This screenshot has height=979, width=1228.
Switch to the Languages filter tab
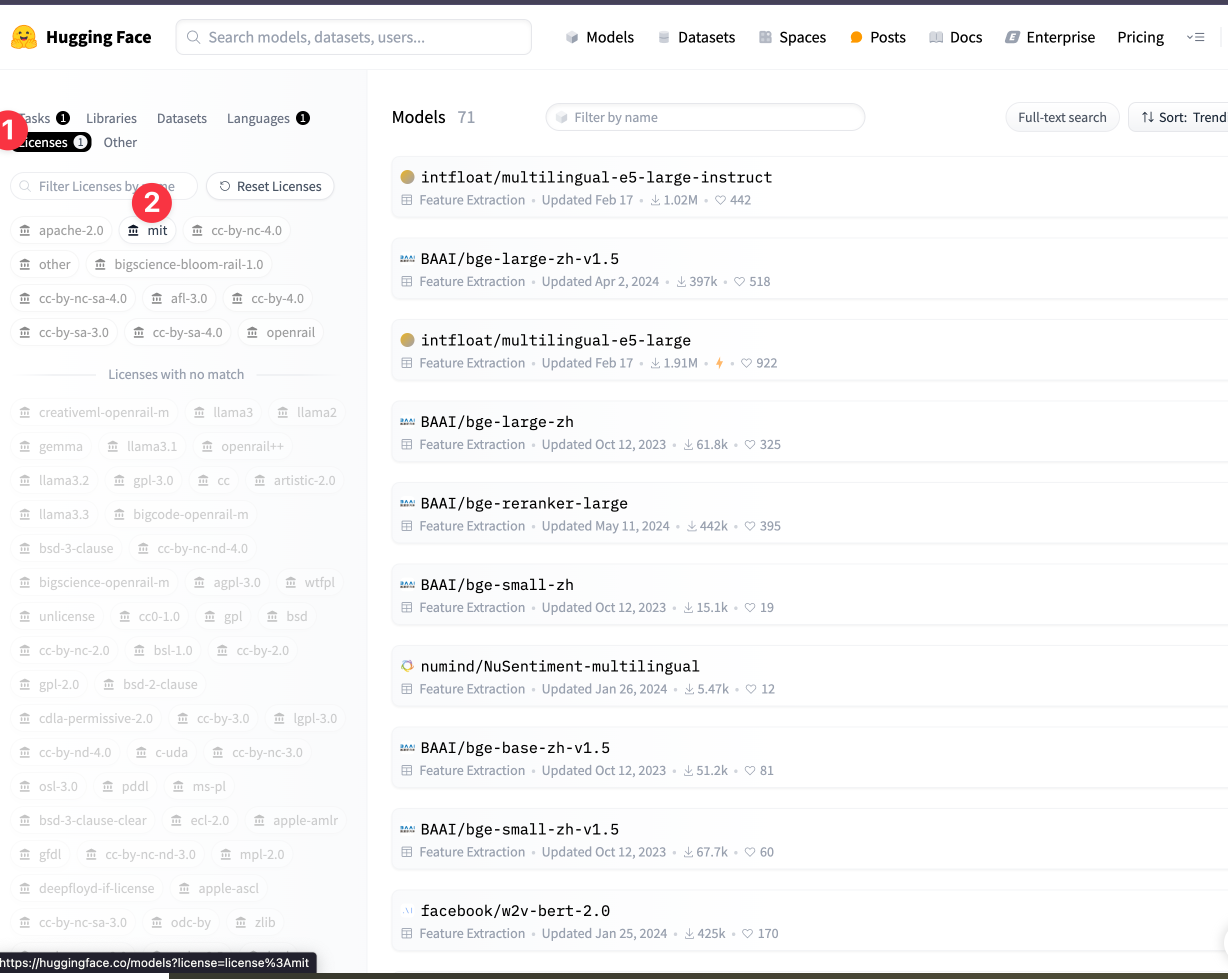tap(268, 118)
